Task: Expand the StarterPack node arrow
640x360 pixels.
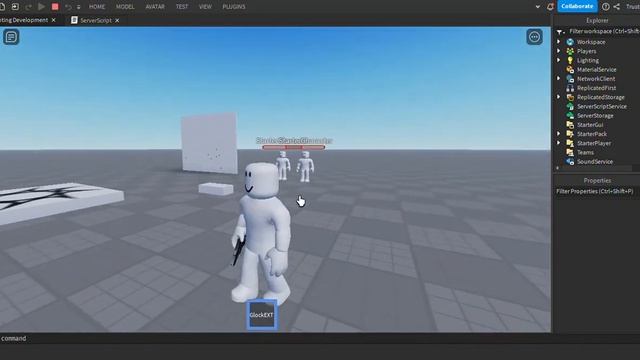Action: (x=558, y=133)
